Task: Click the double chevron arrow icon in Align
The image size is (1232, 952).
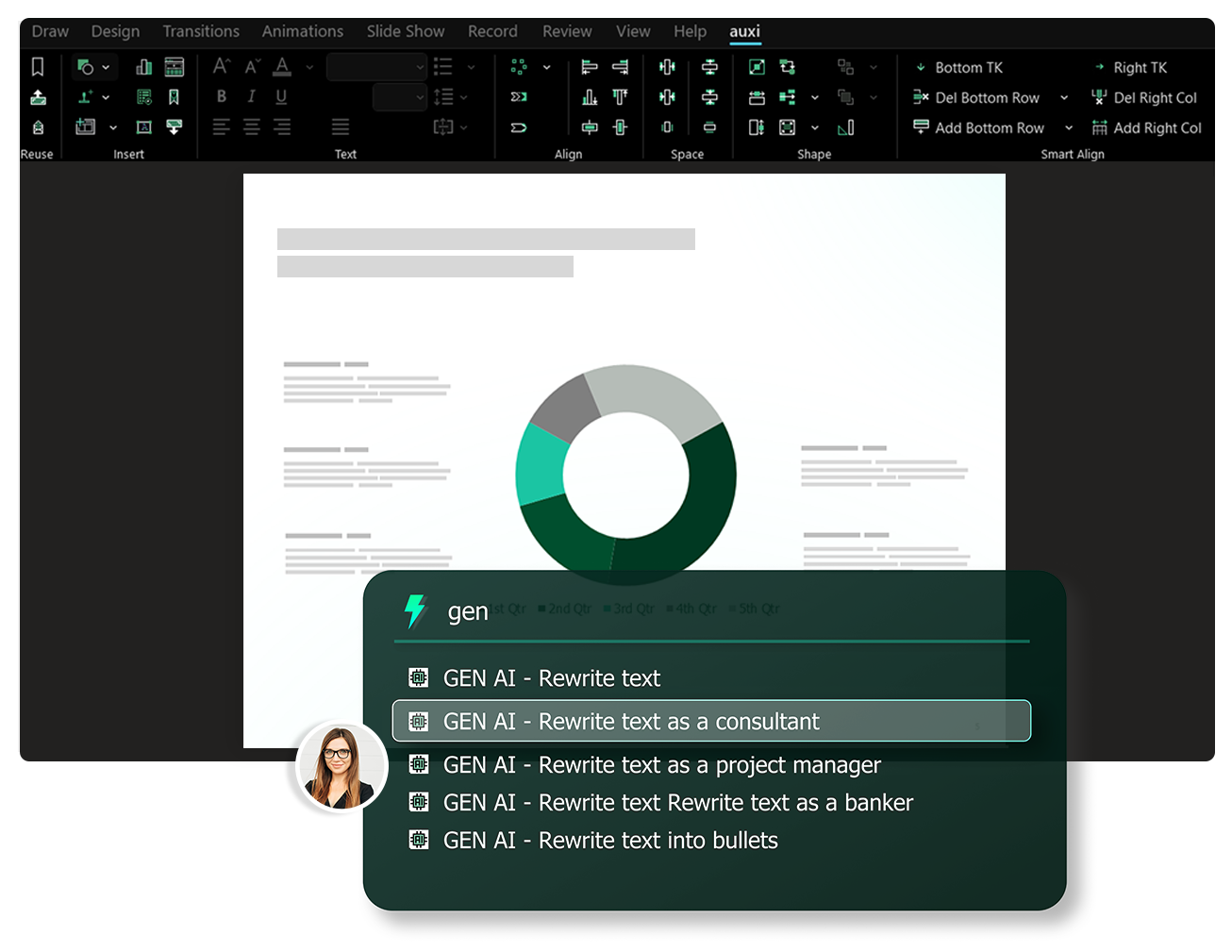Action: pos(519,97)
